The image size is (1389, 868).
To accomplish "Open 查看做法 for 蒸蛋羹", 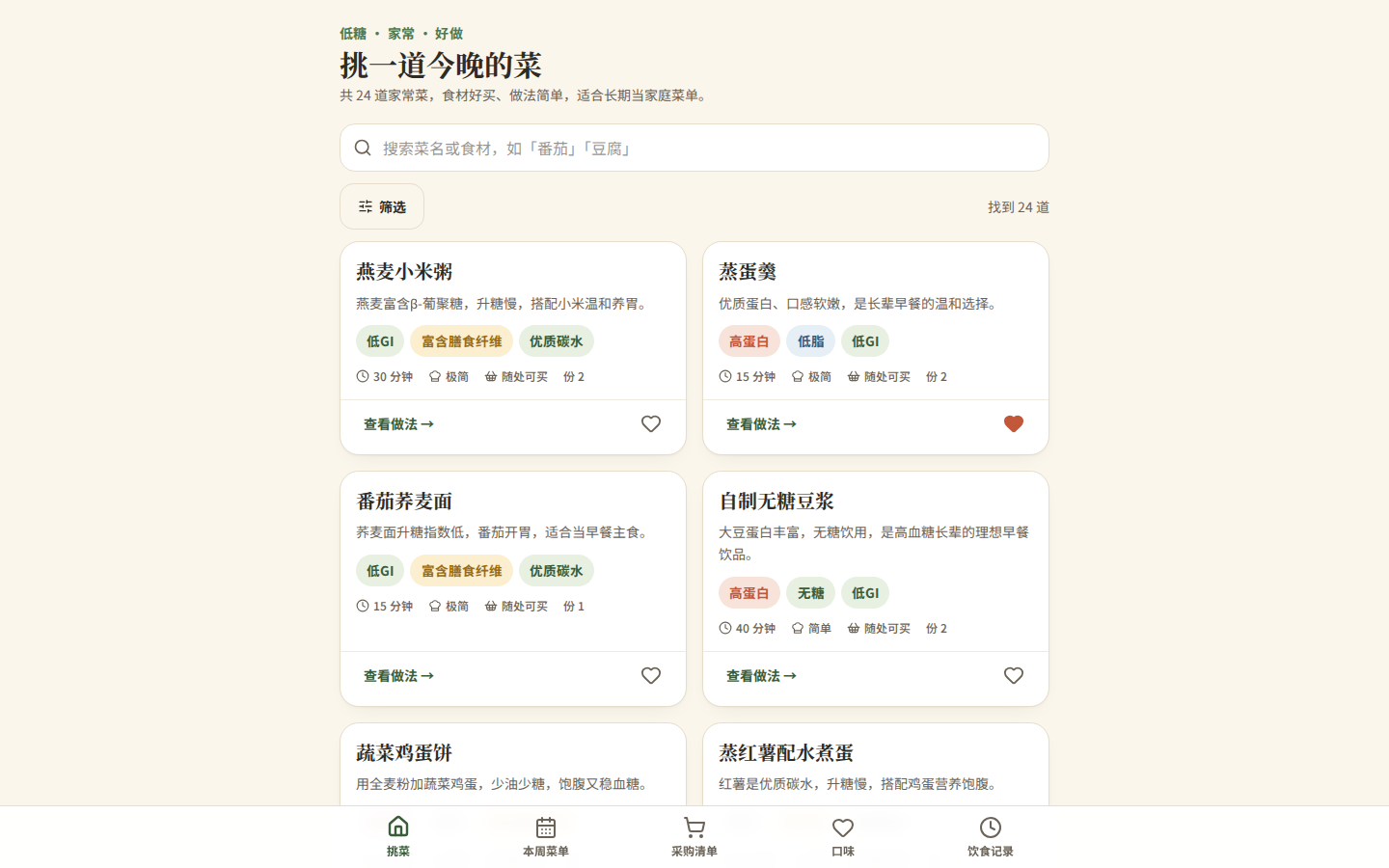I will [x=761, y=424].
